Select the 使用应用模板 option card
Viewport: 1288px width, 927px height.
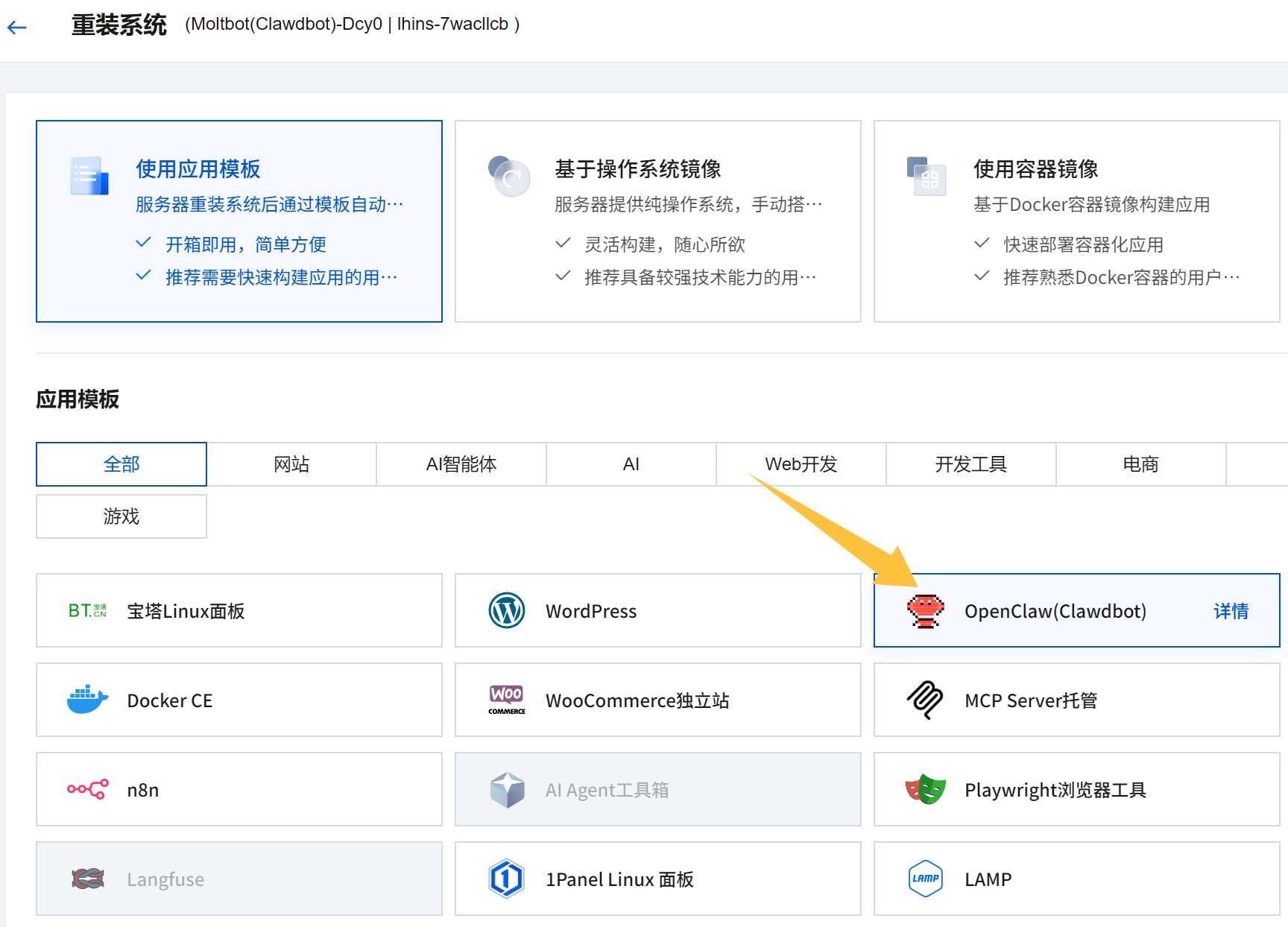click(x=239, y=221)
